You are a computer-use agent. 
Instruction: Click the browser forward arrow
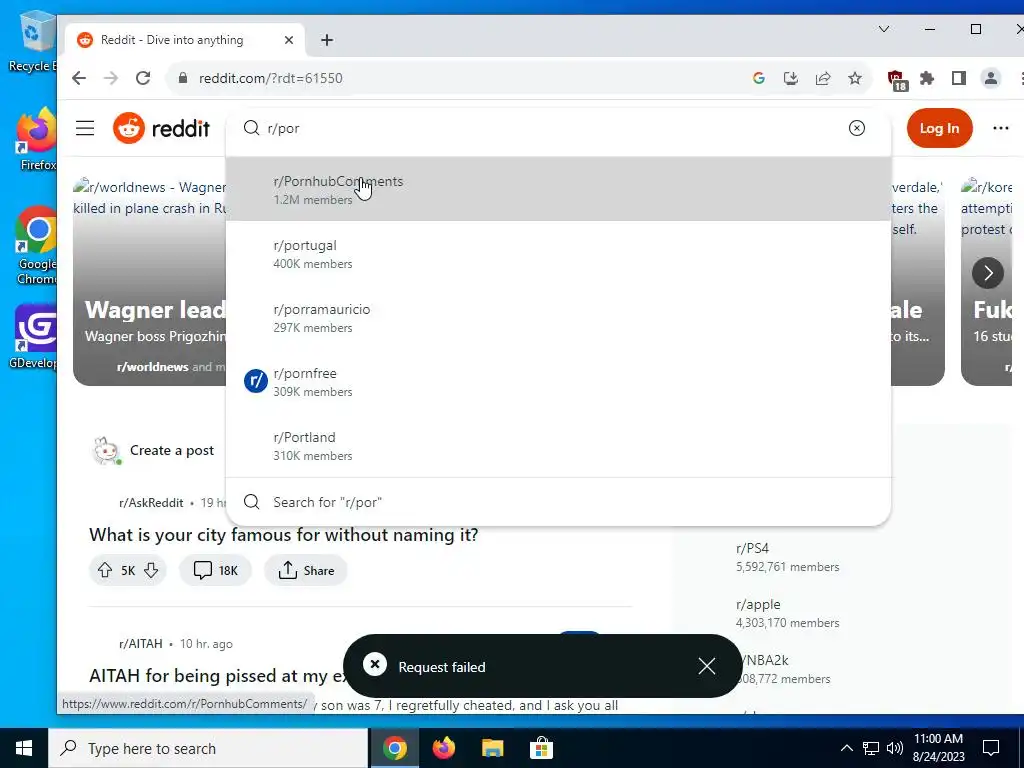pos(111,78)
